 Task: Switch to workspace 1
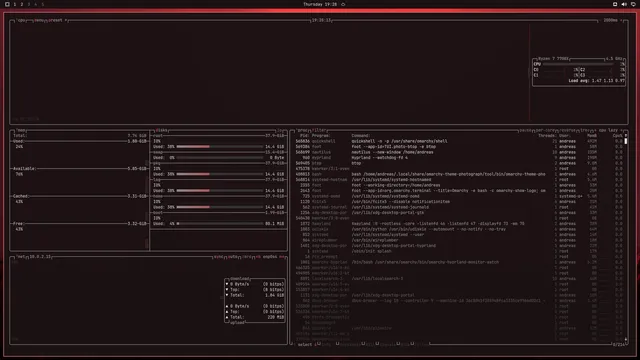click(15, 4)
